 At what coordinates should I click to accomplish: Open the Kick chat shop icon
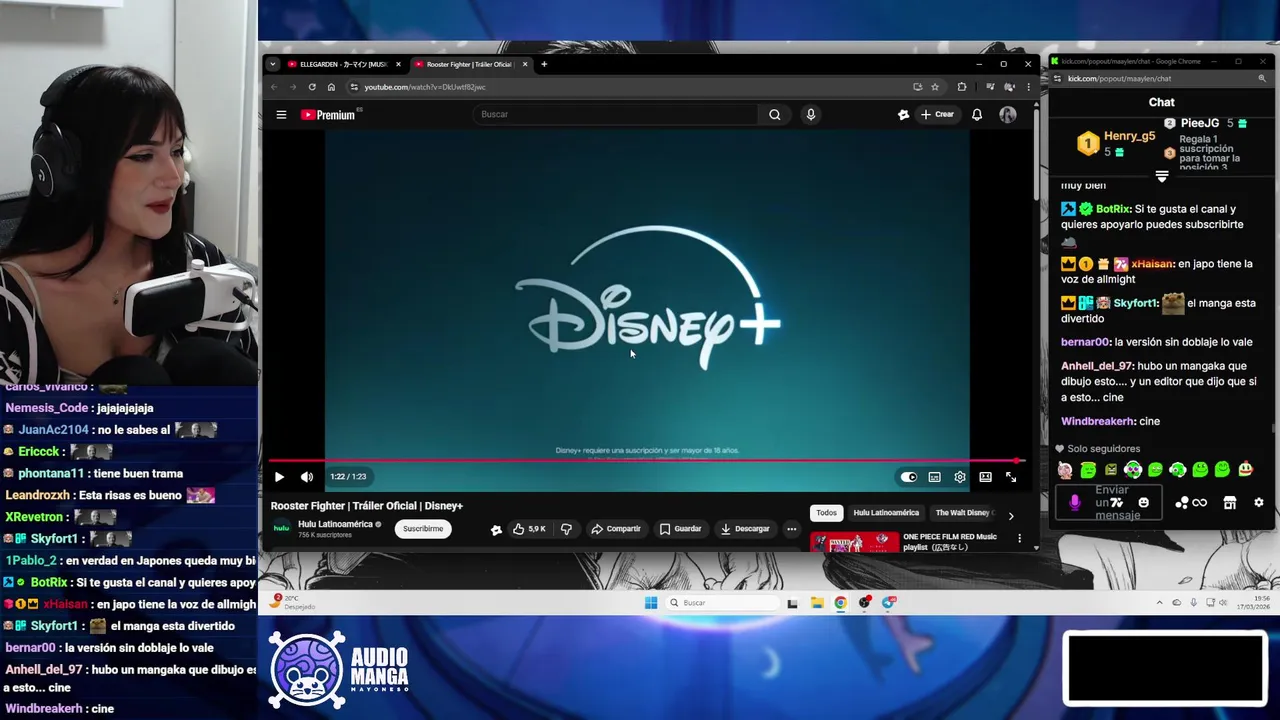click(1230, 503)
